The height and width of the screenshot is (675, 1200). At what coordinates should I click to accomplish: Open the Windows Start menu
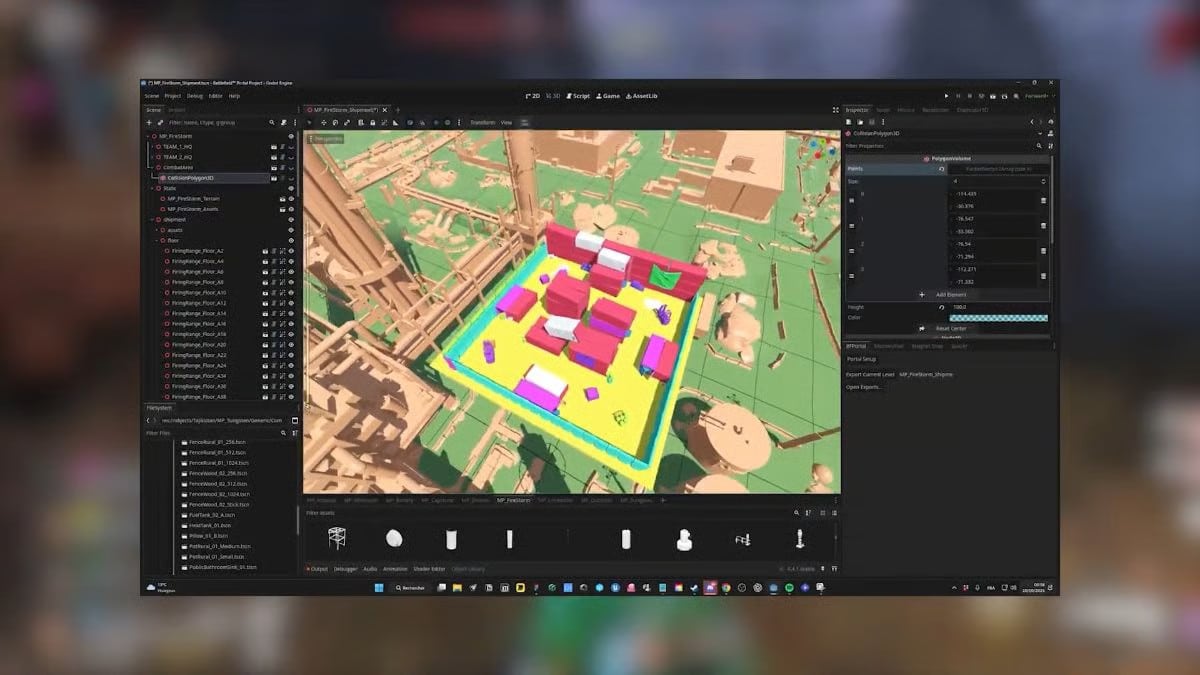pyautogui.click(x=377, y=588)
